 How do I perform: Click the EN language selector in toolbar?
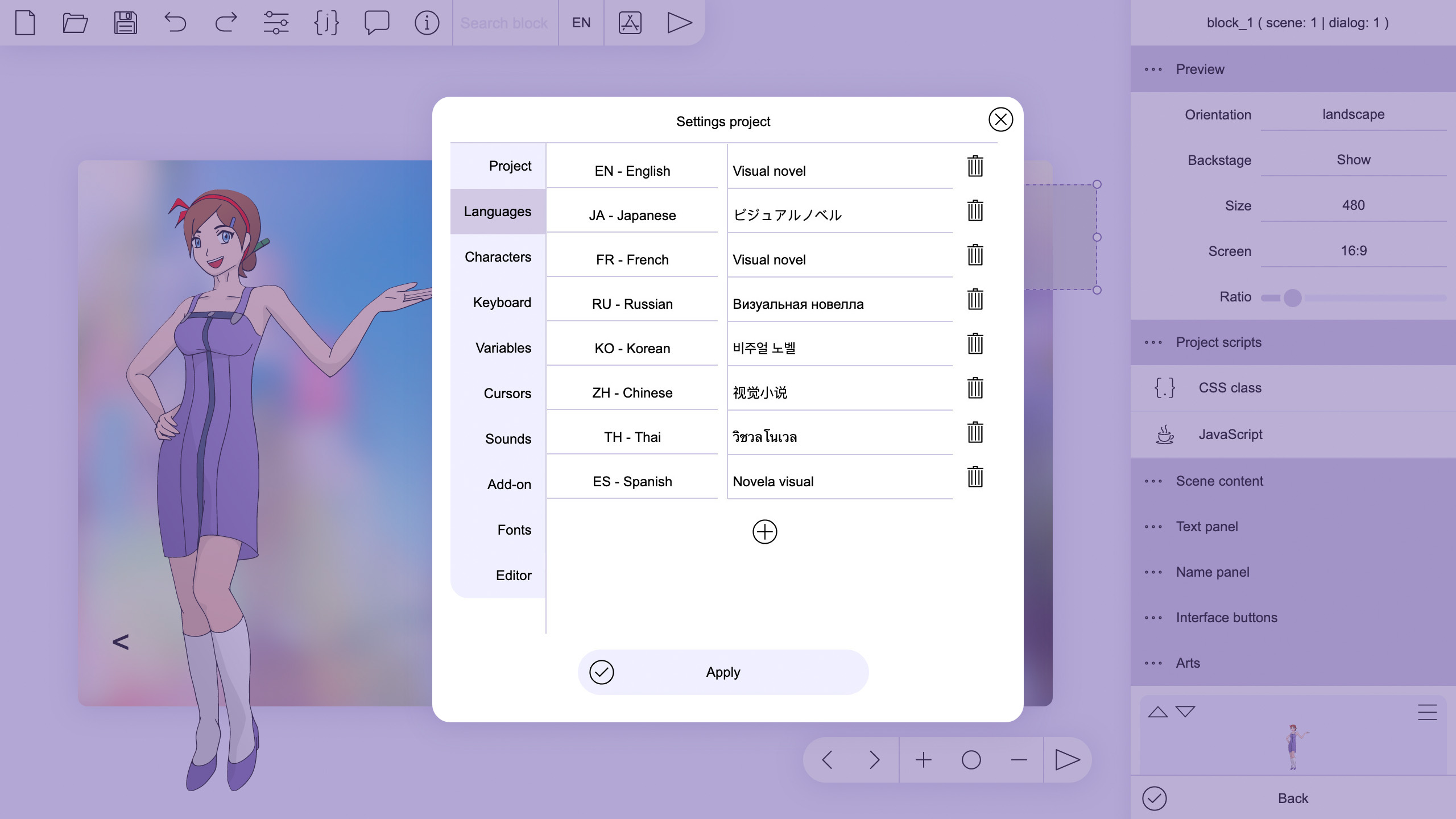point(581,22)
